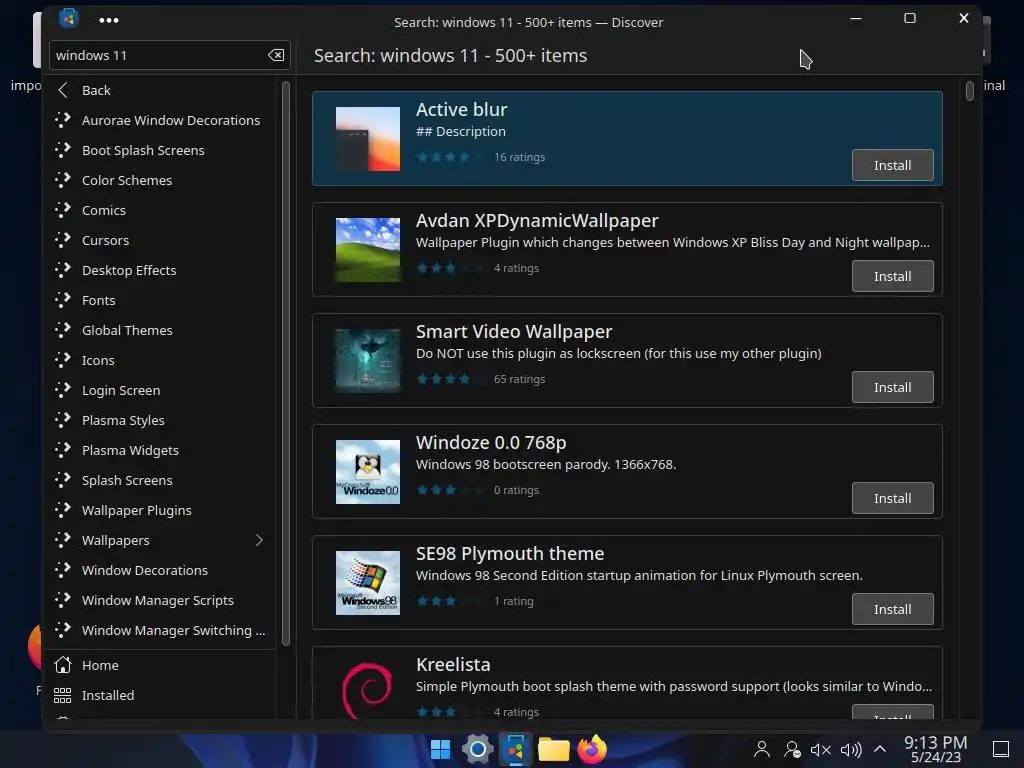Click the muted microphone tray icon
This screenshot has width=1024, height=768.
(x=820, y=750)
